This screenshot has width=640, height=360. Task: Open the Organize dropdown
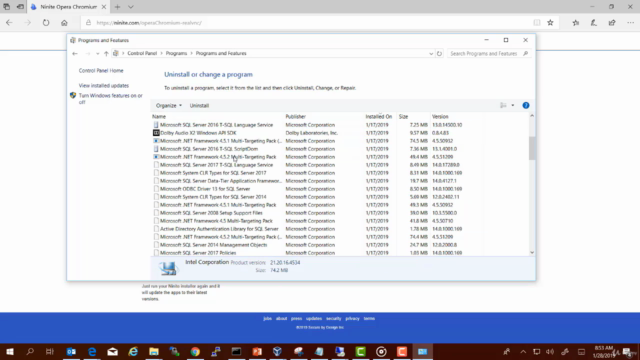pyautogui.click(x=169, y=105)
